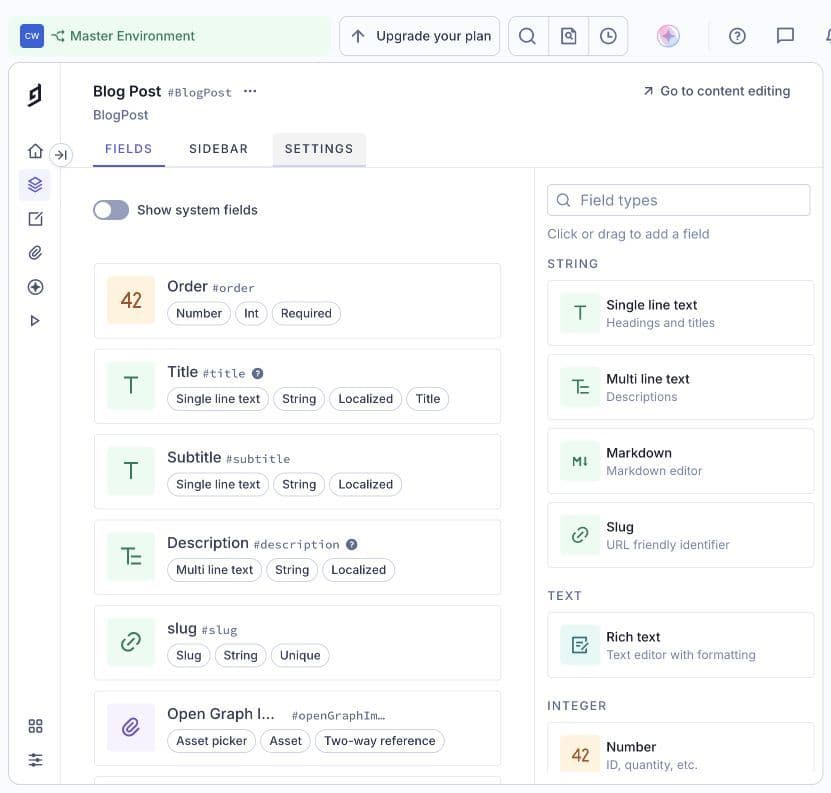Open the API Playground play icon
The width and height of the screenshot is (831, 793).
tap(35, 321)
